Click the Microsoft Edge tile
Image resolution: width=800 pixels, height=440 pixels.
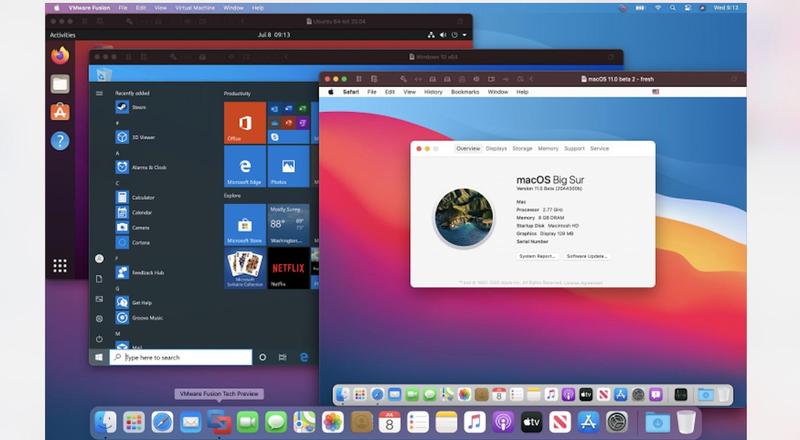[245, 166]
